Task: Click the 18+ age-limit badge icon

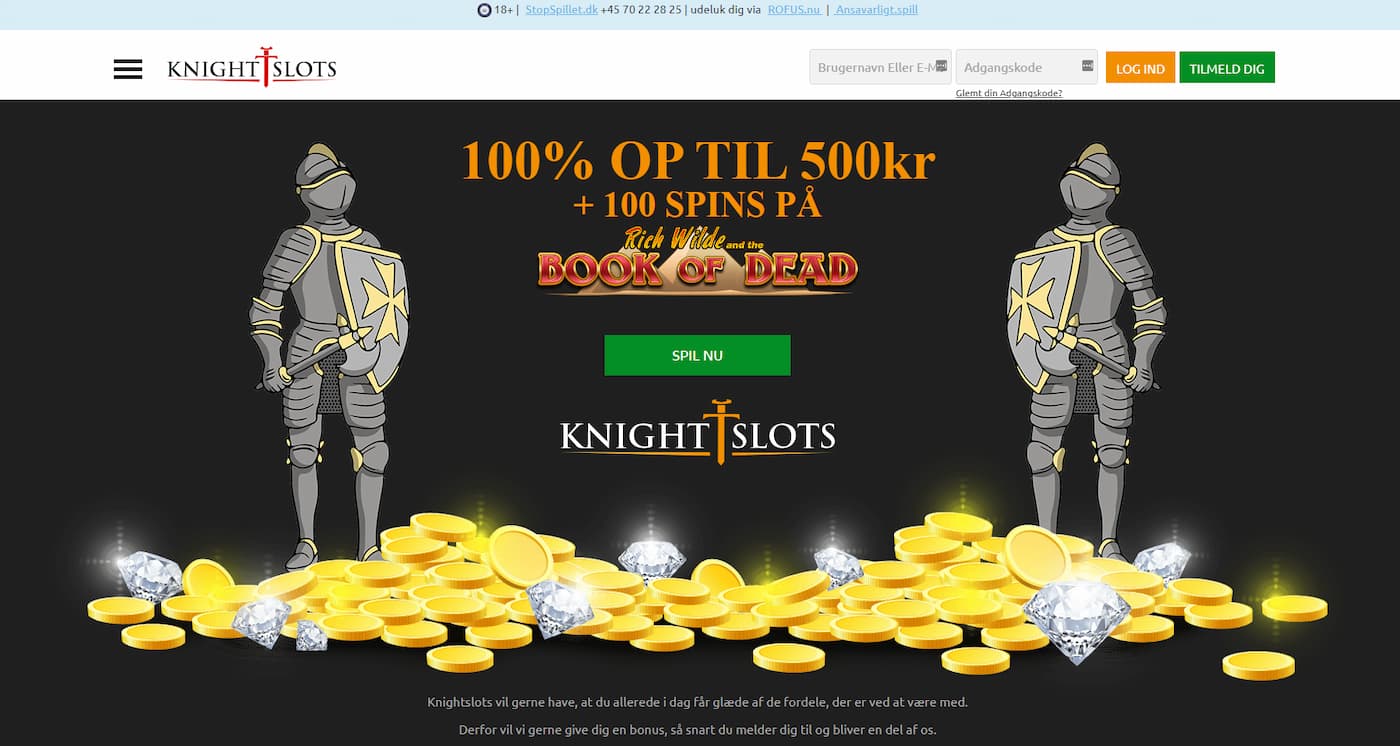Action: point(484,10)
